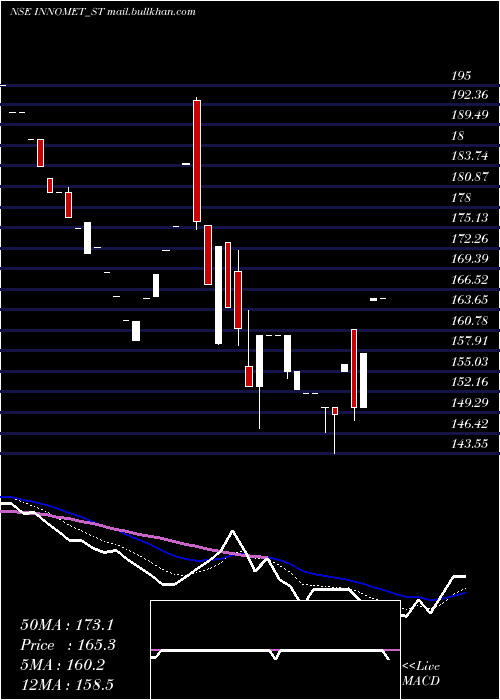Viewport: 500px width, 700px height.
Task: Click the tallest red candlestick near 192
Action: tap(197, 161)
